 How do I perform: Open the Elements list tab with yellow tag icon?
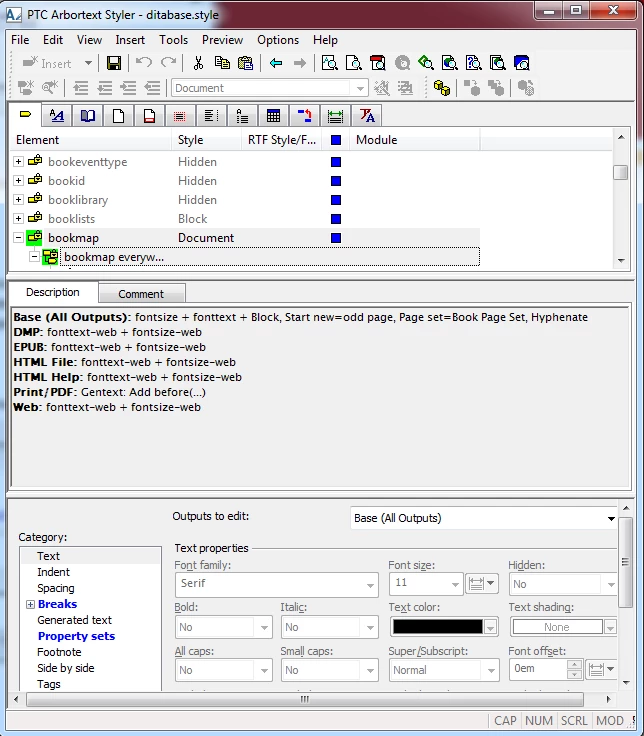click(25, 115)
